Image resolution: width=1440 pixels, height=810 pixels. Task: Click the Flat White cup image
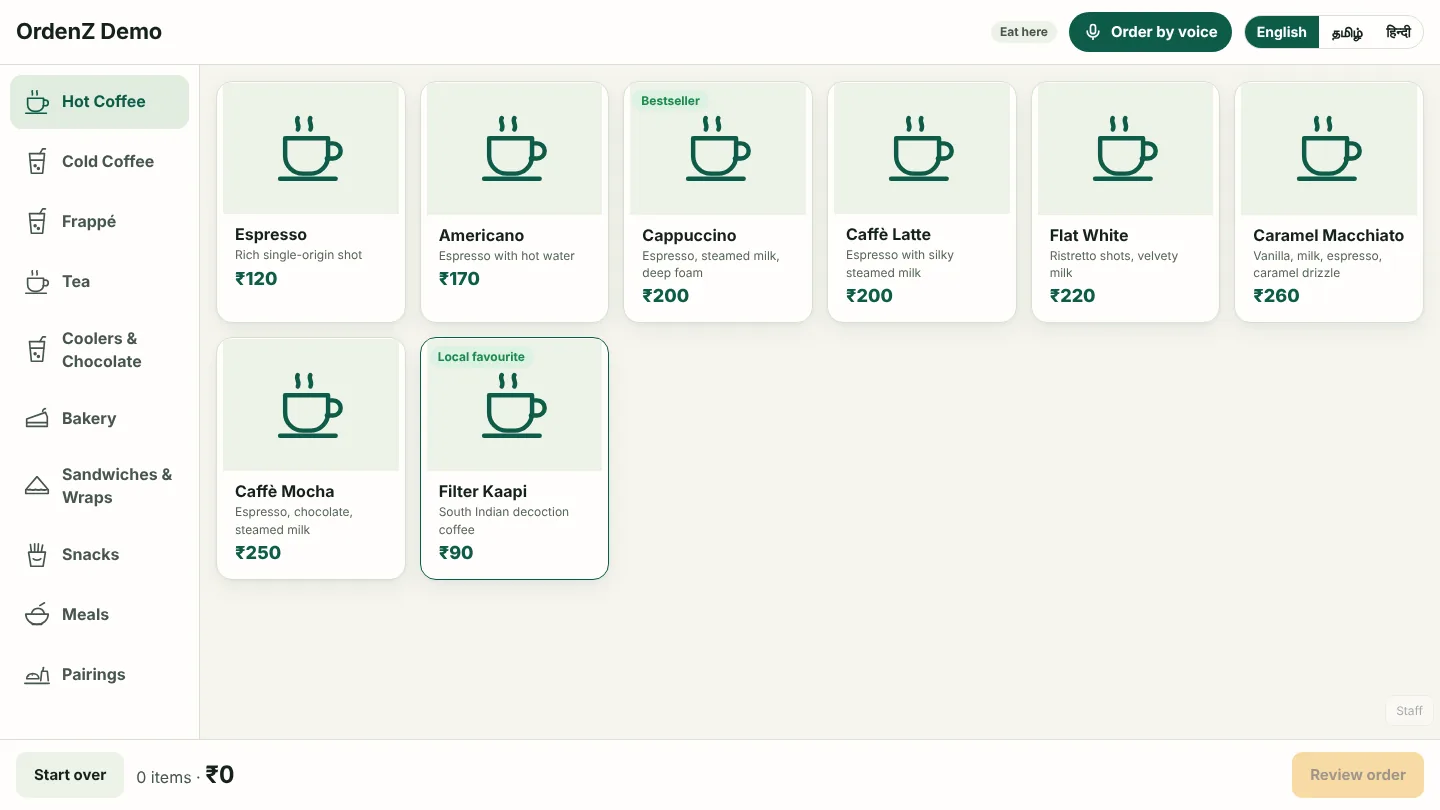pos(1126,148)
